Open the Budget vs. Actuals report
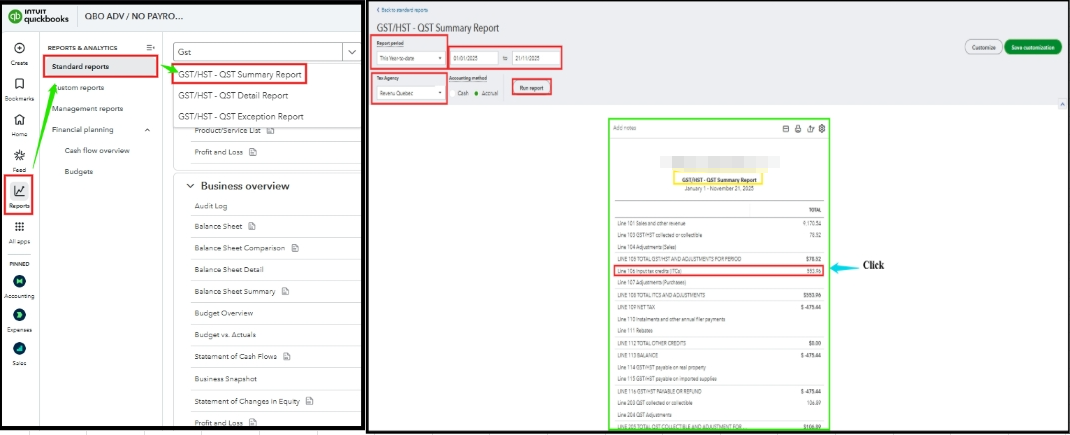 click(225, 335)
